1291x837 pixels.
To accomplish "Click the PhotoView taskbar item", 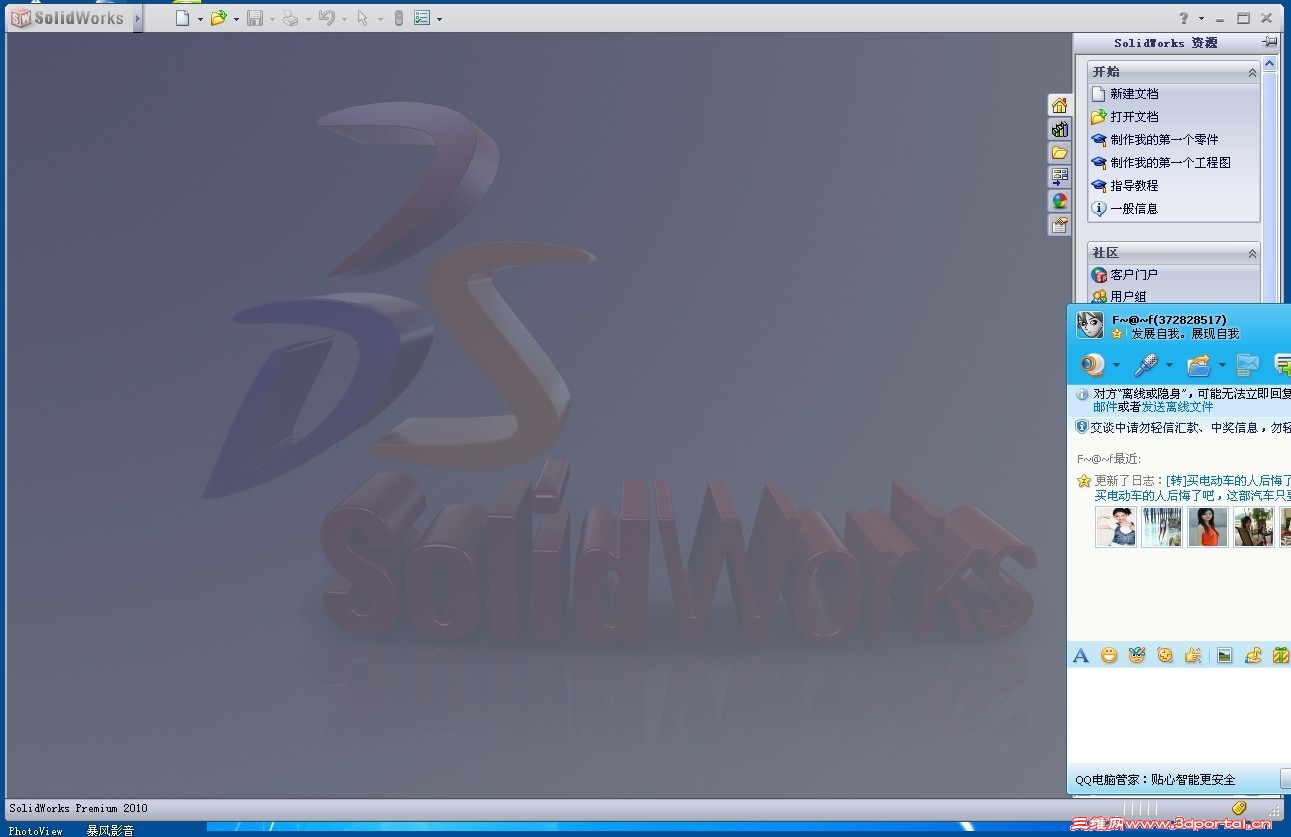I will [x=36, y=830].
